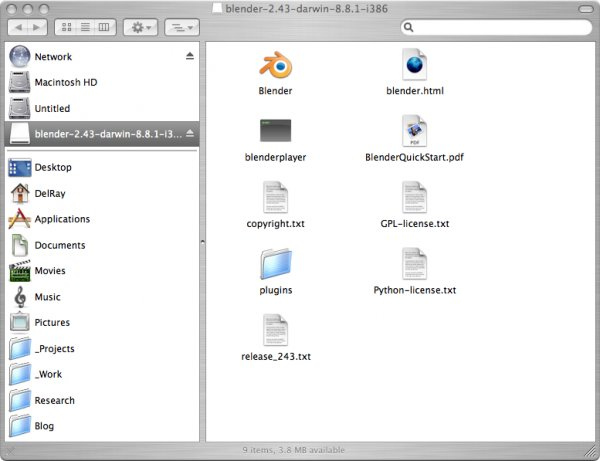Click the eject button next to Network
Viewport: 600px width, 461px height.
click(190, 57)
